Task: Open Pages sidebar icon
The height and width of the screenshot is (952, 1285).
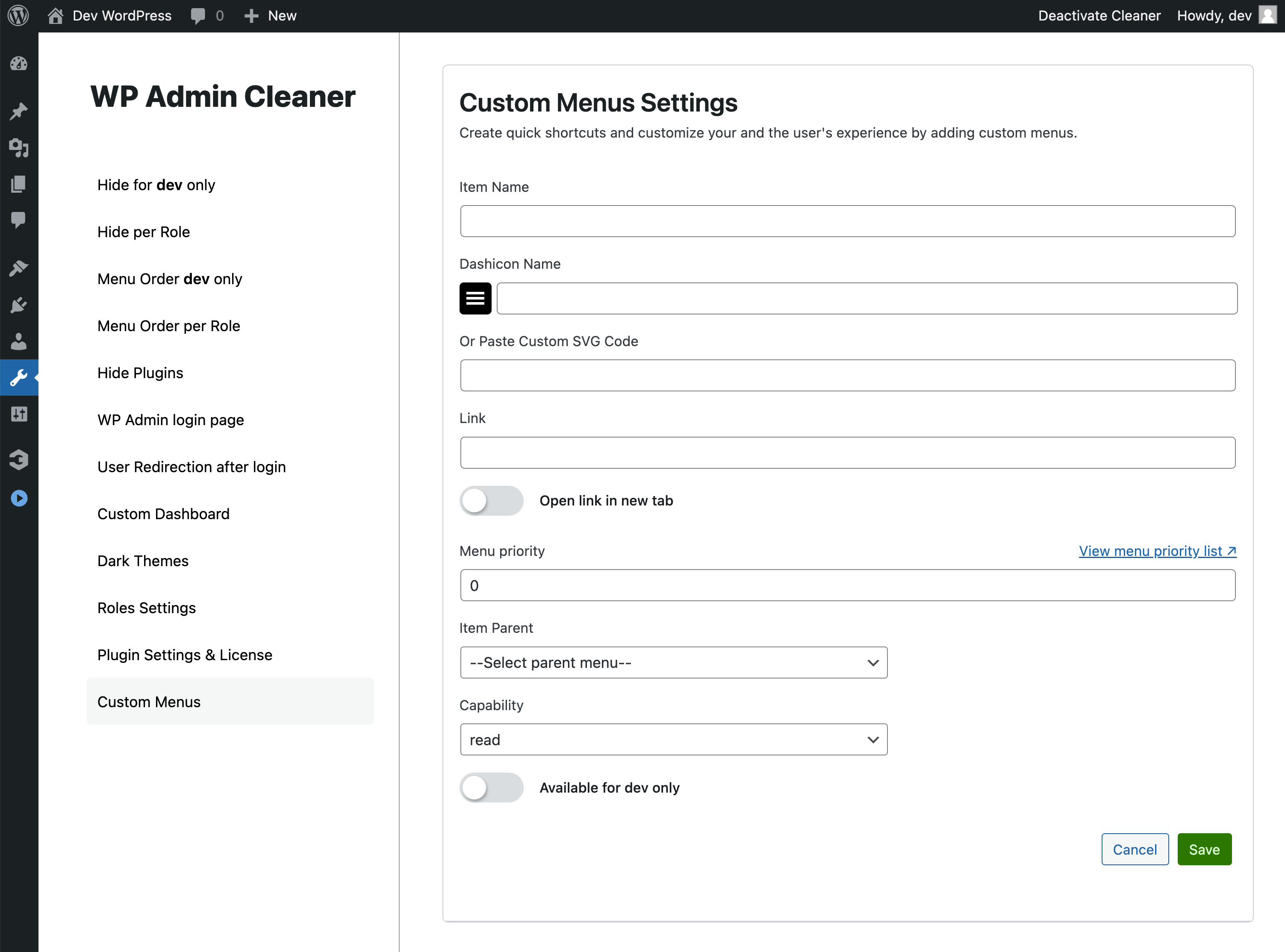Action: (x=19, y=185)
